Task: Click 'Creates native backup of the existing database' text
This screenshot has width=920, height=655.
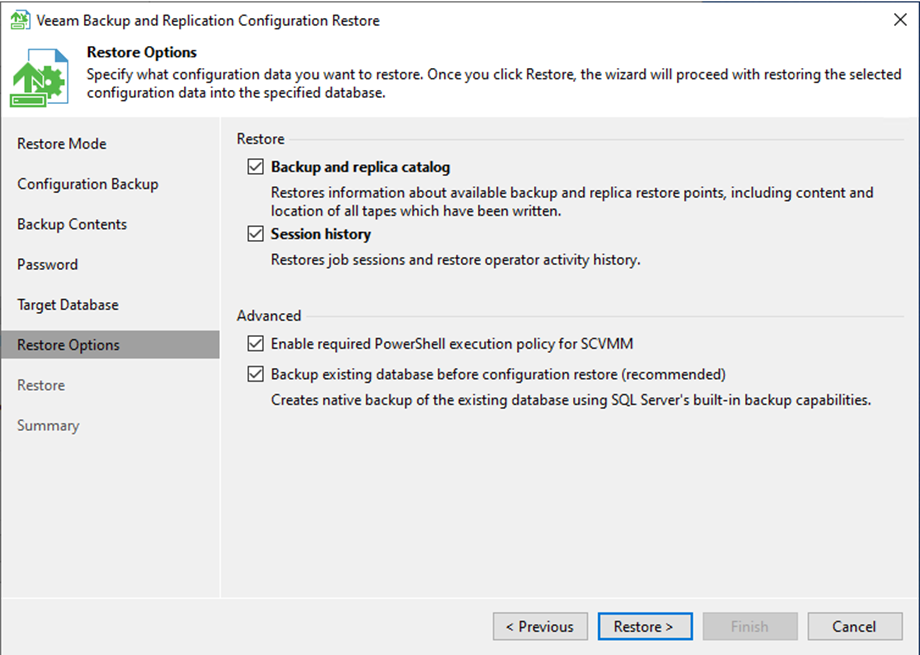Action: [571, 400]
